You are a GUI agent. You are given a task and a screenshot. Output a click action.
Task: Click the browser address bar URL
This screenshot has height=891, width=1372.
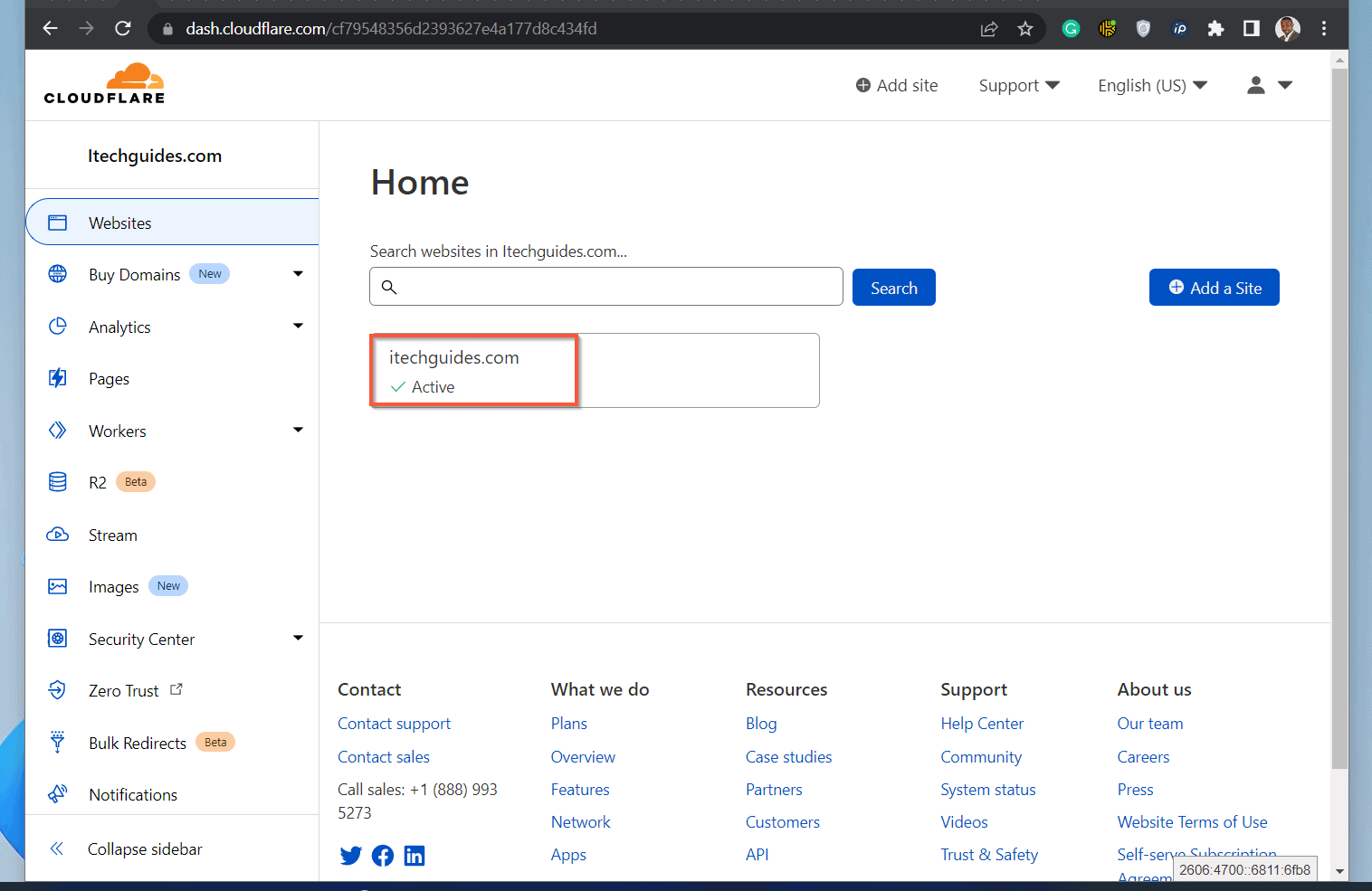click(391, 29)
